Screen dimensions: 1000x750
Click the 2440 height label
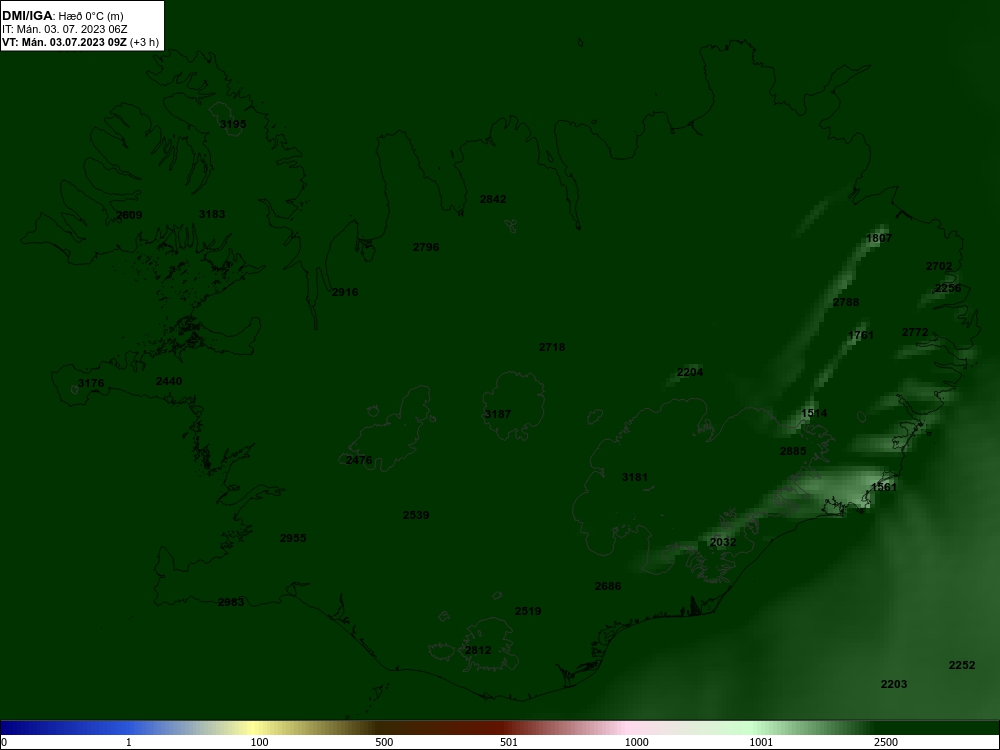tap(169, 381)
